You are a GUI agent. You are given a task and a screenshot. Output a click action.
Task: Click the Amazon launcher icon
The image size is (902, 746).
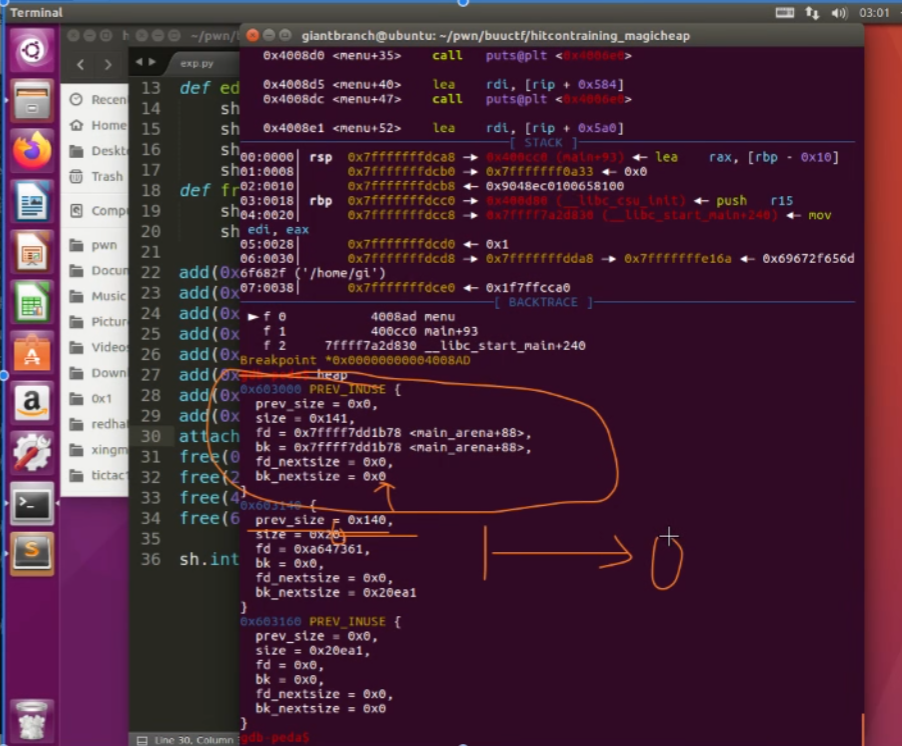tap(32, 404)
